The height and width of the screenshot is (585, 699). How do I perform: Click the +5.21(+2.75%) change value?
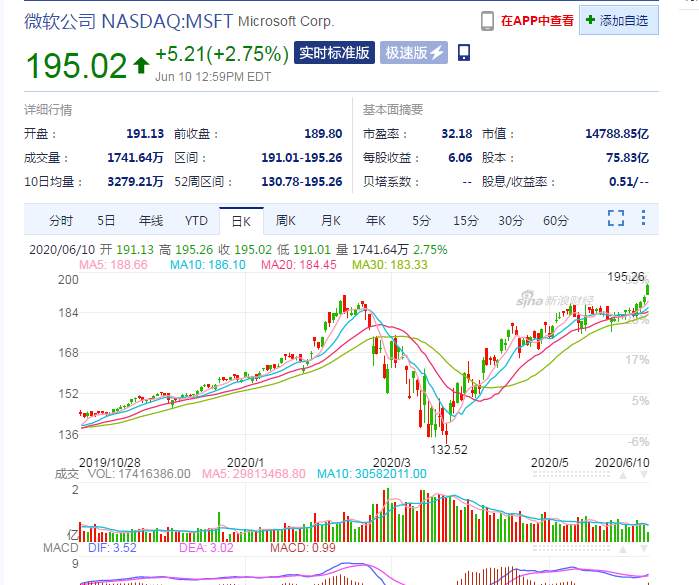coord(222,54)
